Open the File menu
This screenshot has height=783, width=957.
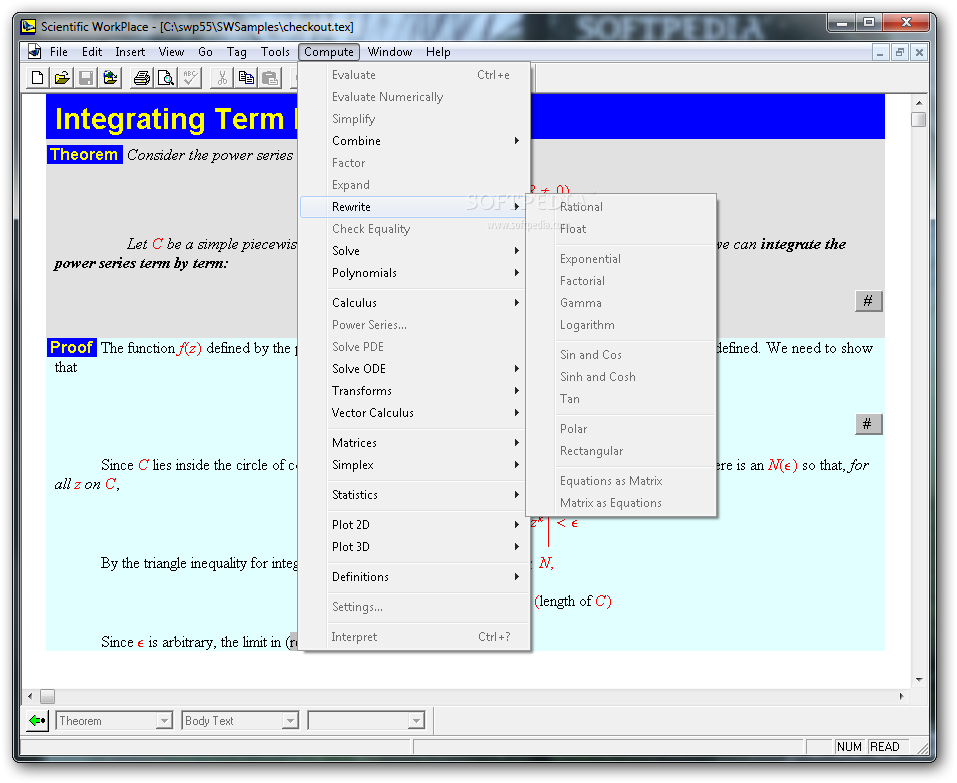(59, 52)
